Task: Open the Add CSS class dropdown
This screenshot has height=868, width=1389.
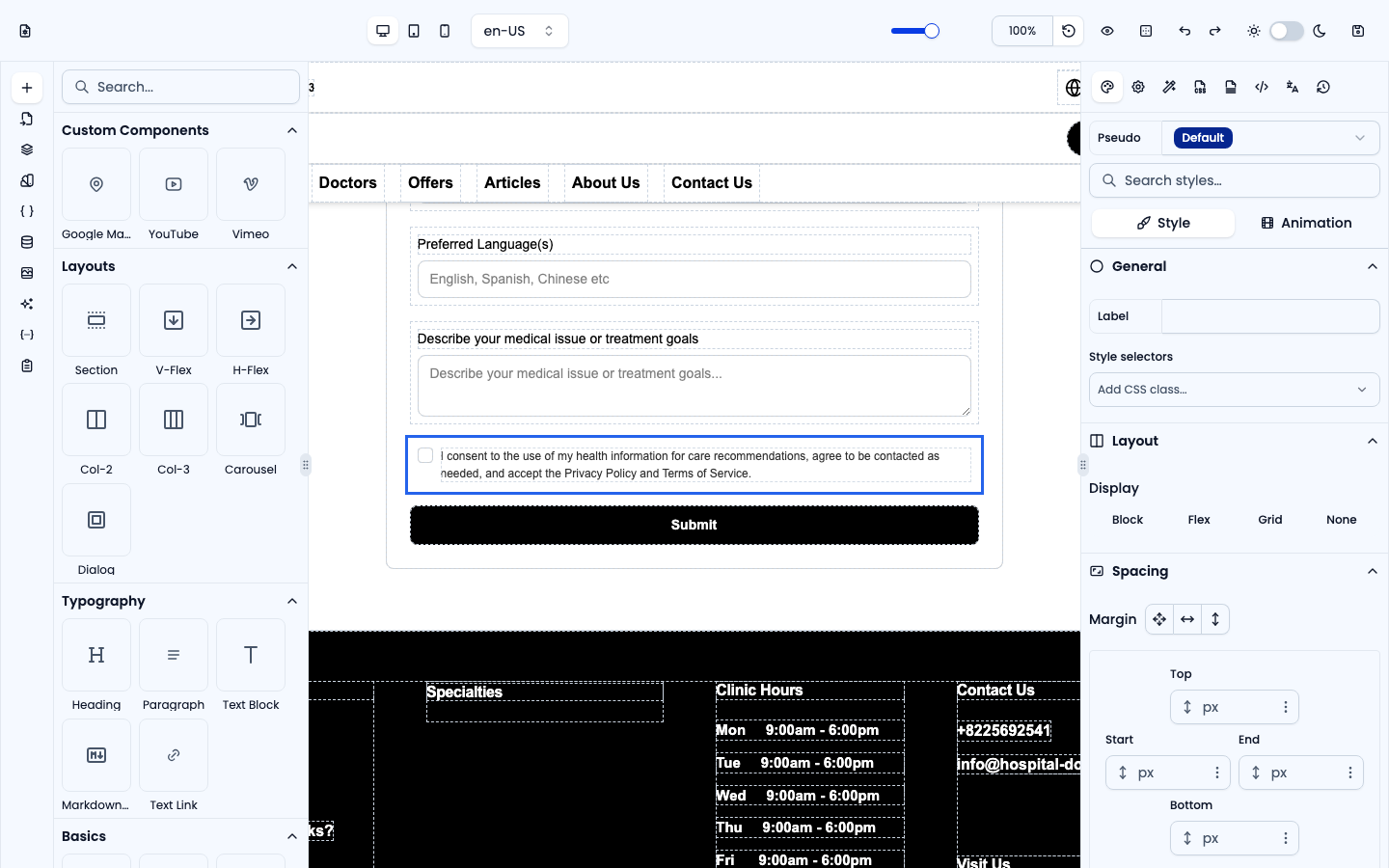Action: click(1235, 390)
